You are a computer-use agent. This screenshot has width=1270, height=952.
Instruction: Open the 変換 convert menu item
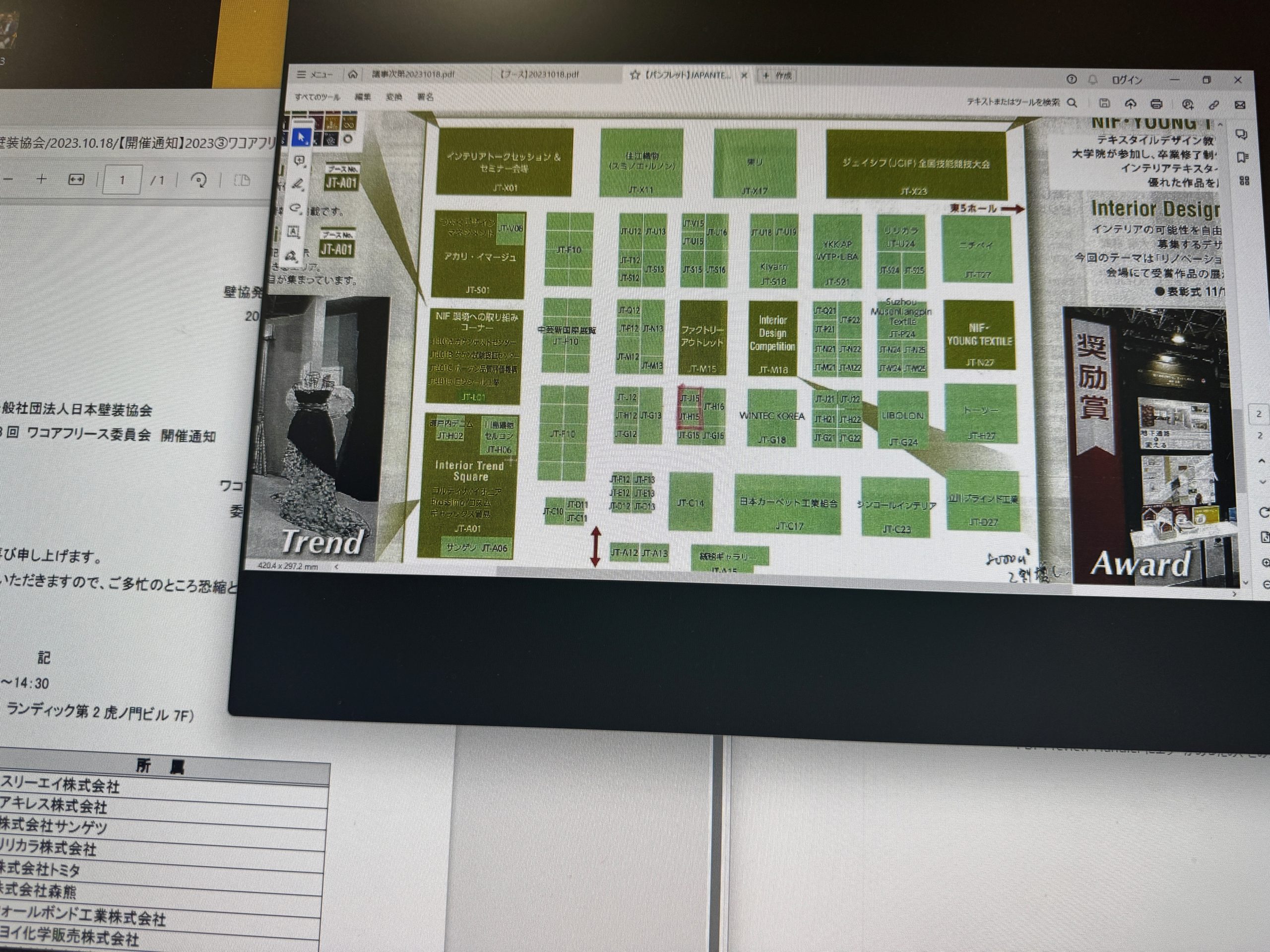[x=394, y=98]
